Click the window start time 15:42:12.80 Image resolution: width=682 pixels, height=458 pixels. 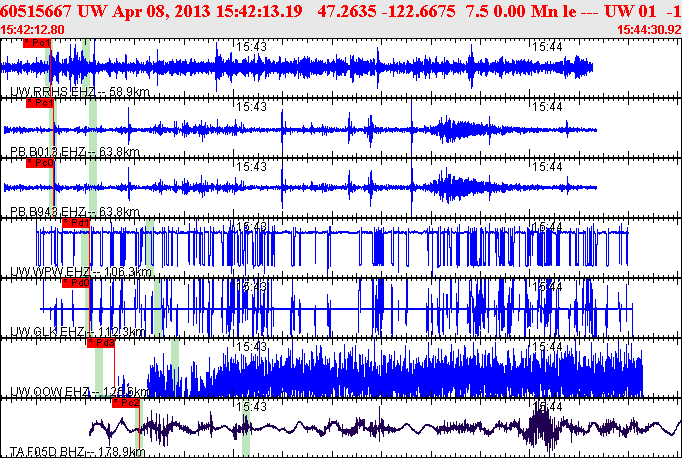coord(32,30)
